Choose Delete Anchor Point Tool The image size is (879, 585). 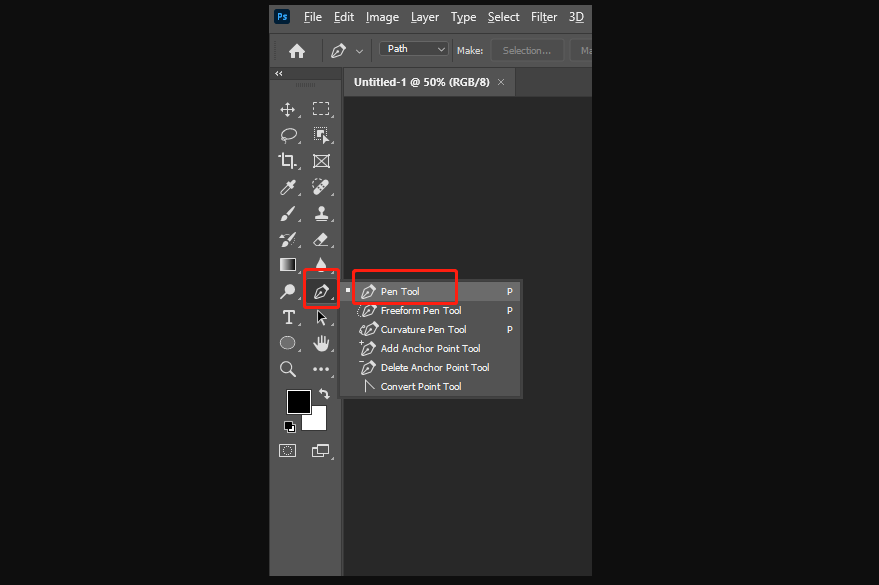[x=431, y=368]
